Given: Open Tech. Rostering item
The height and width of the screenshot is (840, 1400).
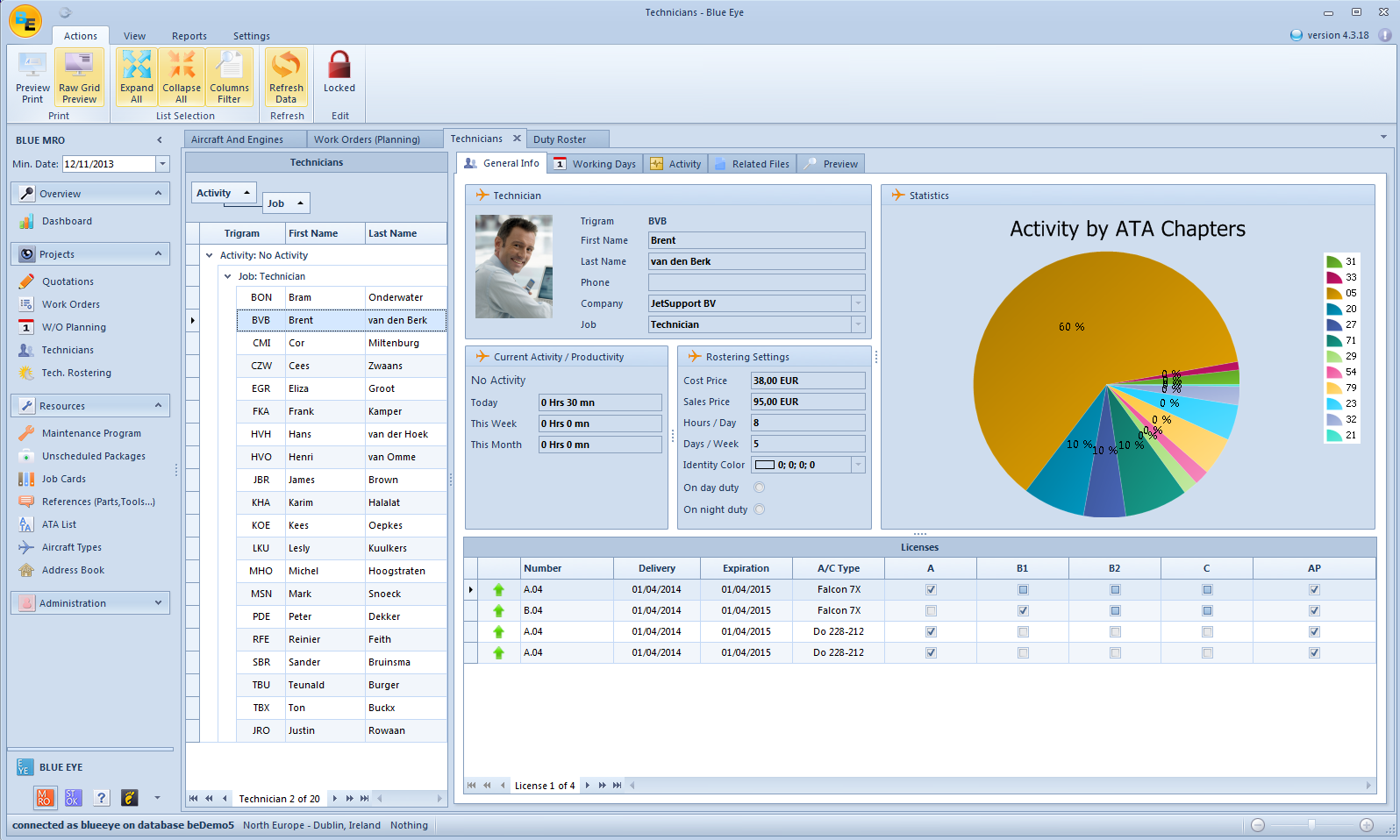Looking at the screenshot, I should 76,373.
